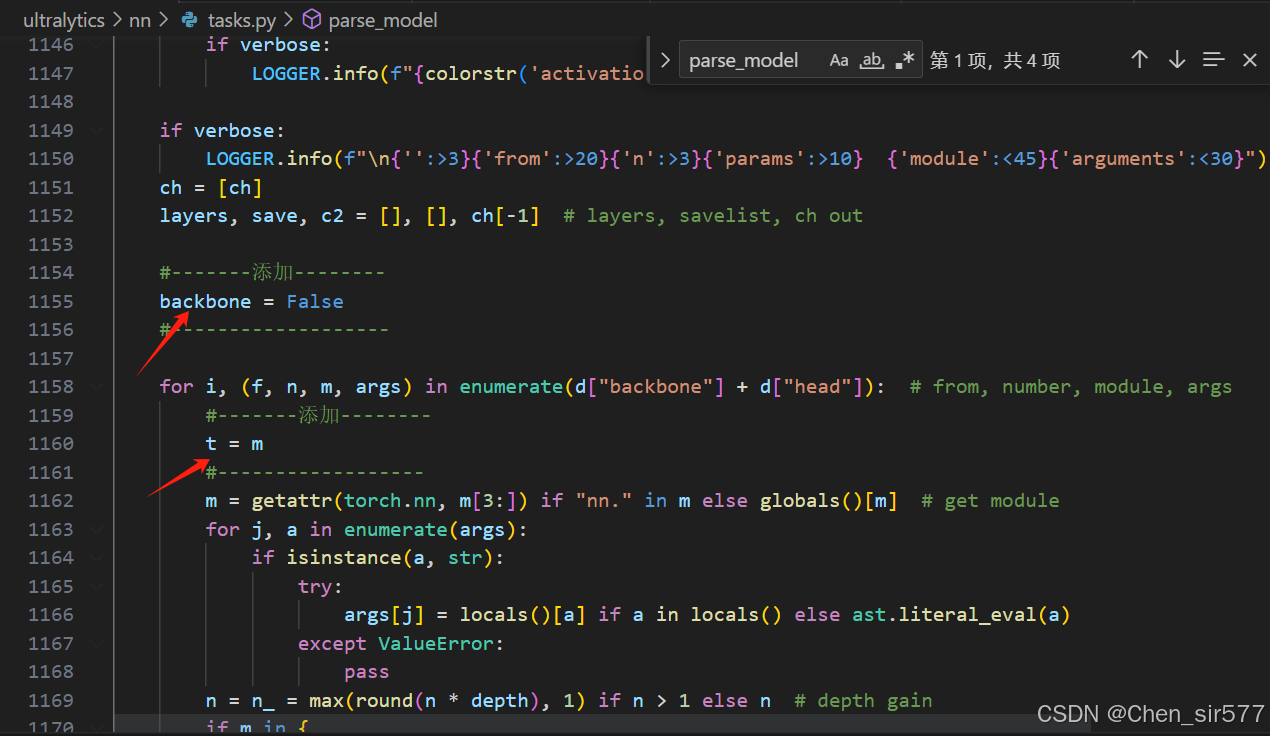Expand the replace field chevron
The width and height of the screenshot is (1270, 736).
(x=665, y=60)
